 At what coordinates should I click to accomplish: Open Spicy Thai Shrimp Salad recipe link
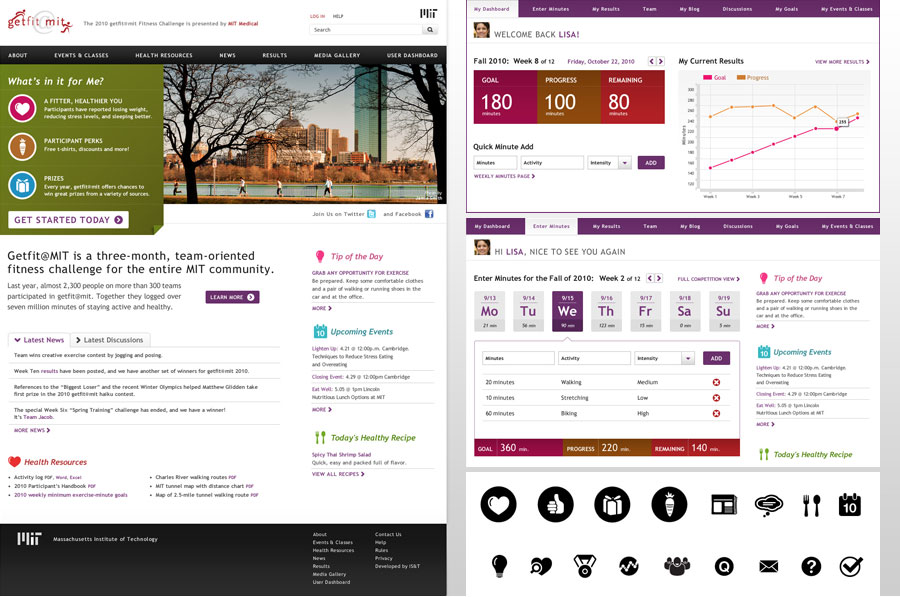(341, 455)
